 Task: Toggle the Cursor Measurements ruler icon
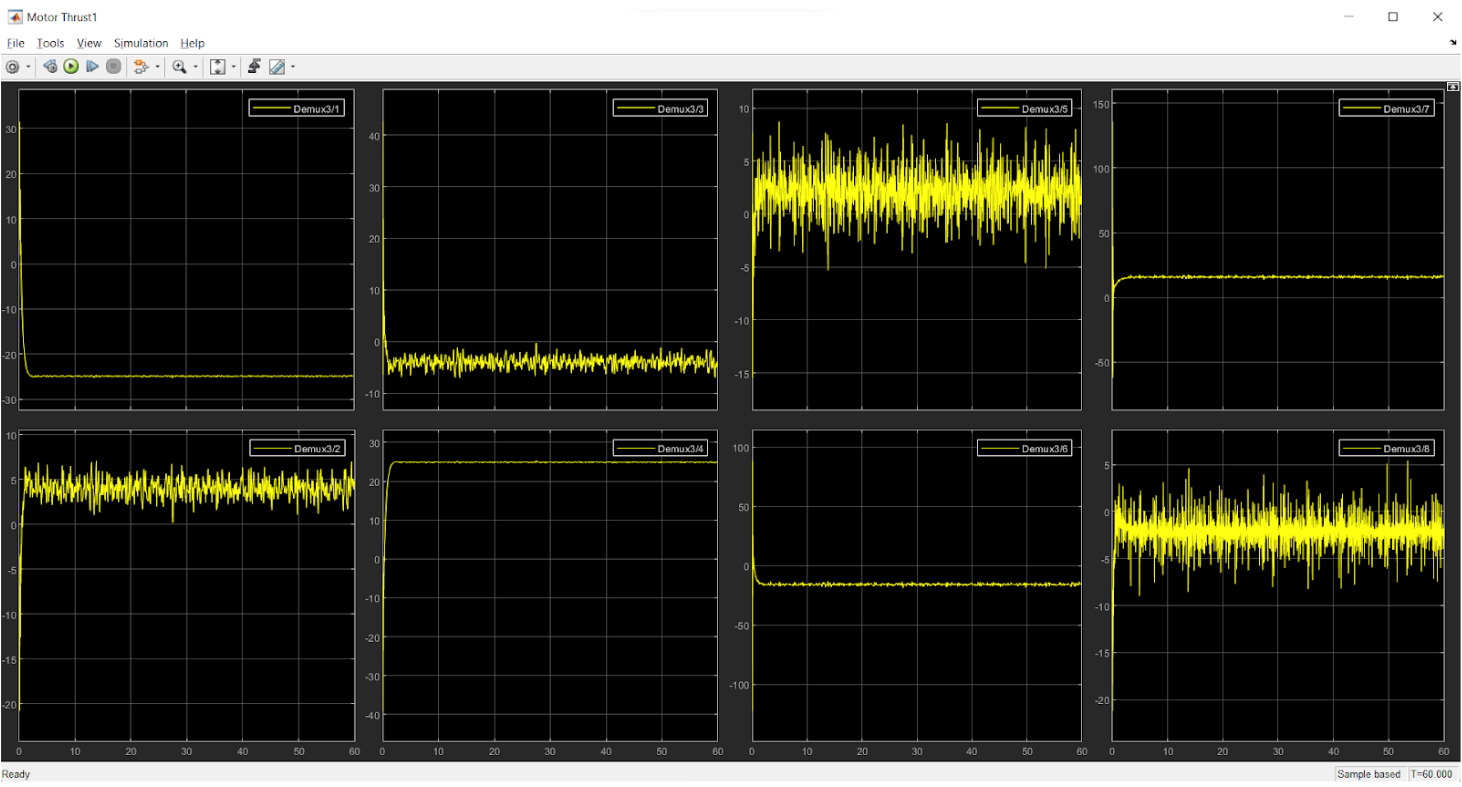pyautogui.click(x=277, y=67)
